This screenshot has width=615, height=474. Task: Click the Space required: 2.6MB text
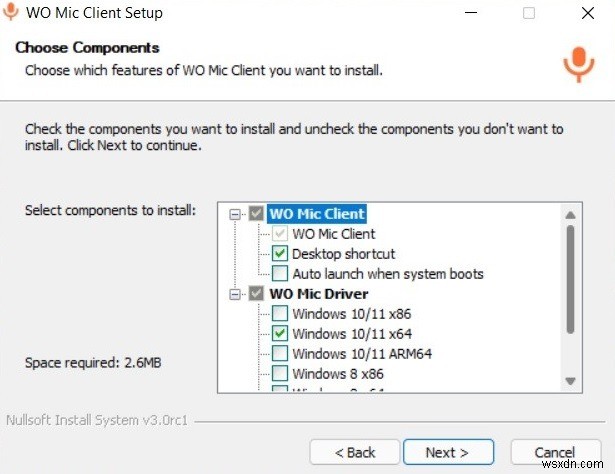point(93,362)
